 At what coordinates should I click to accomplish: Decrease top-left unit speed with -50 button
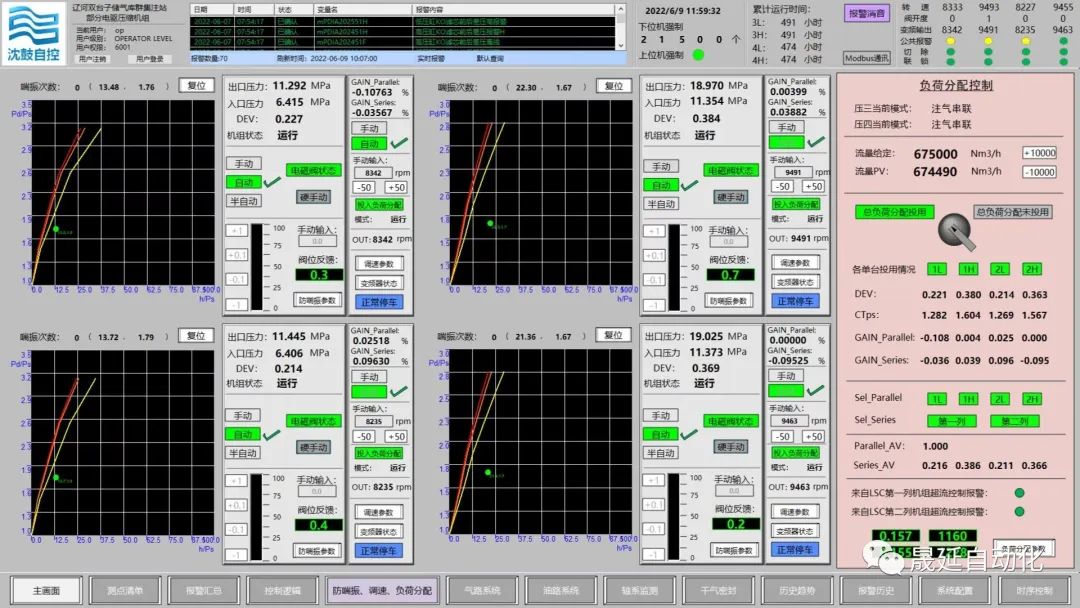click(364, 187)
